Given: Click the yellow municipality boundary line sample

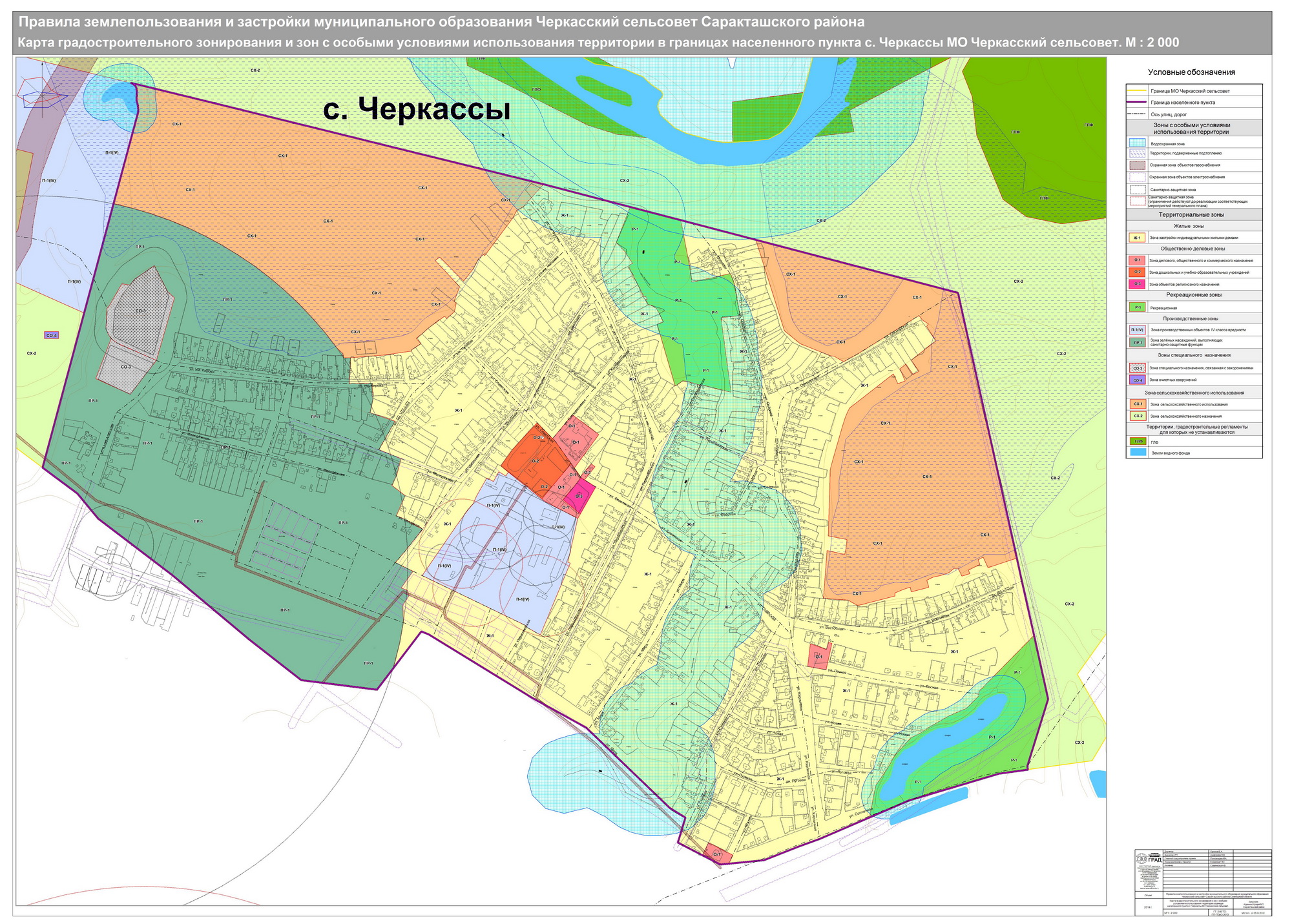Looking at the screenshot, I should click(1136, 90).
